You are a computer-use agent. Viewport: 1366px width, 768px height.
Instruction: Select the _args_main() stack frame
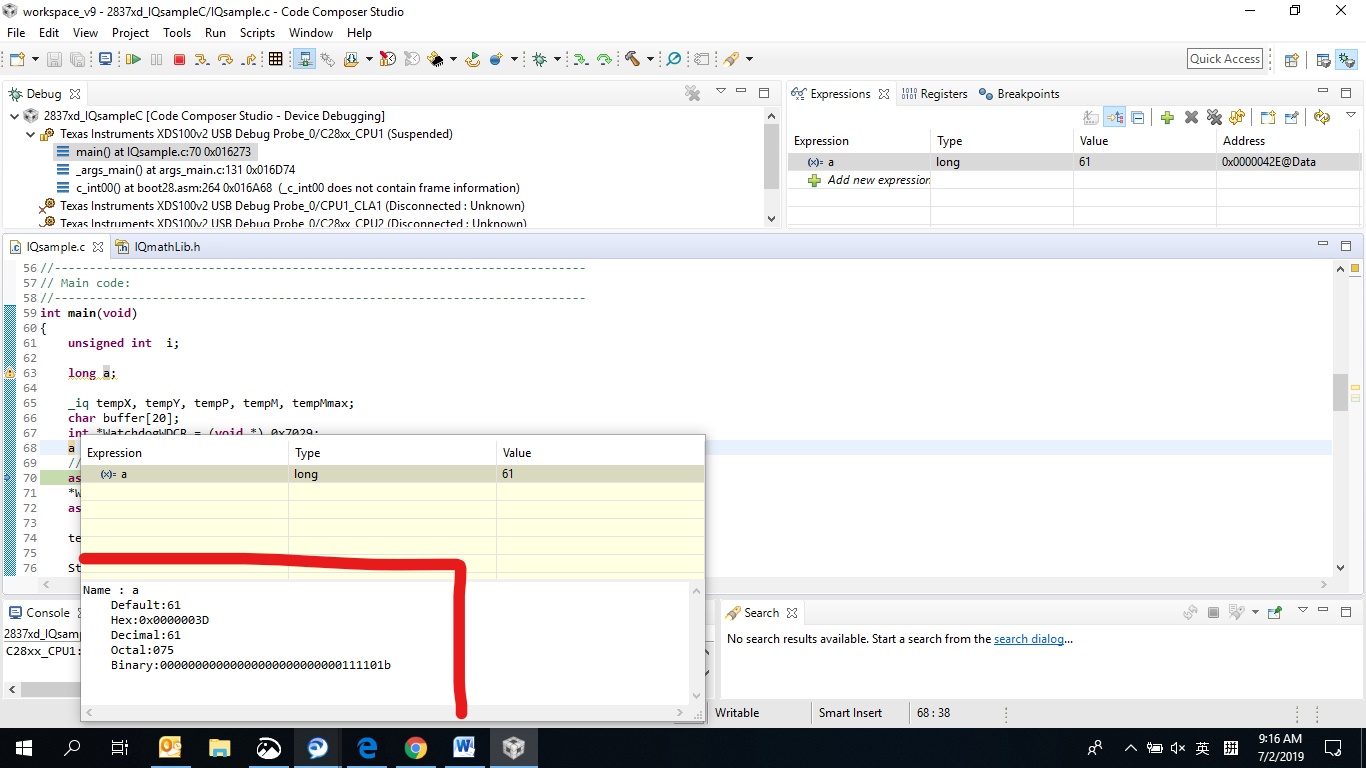pos(176,170)
